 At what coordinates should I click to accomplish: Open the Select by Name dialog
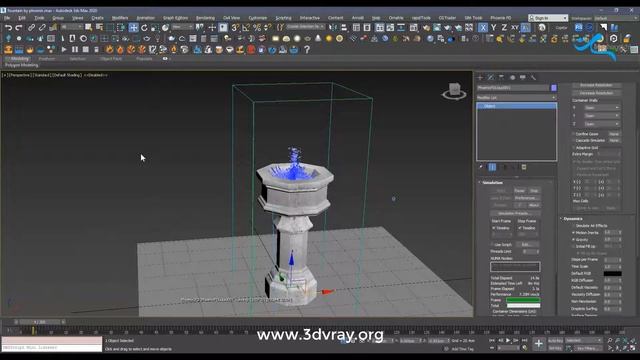pyautogui.click(x=99, y=28)
